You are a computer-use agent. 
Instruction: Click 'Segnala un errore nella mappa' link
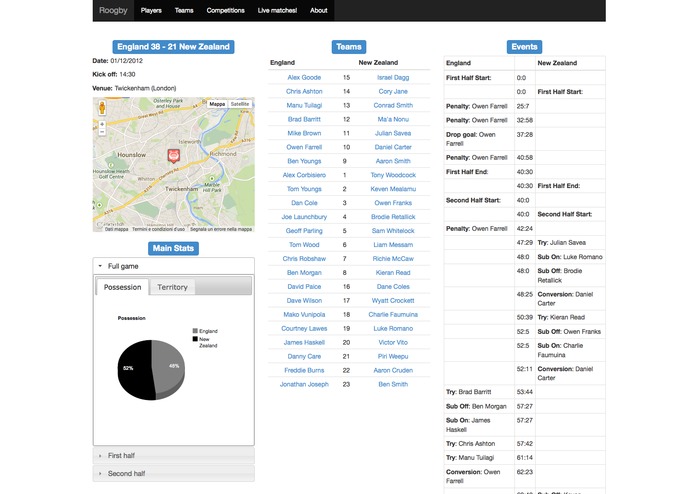221,229
